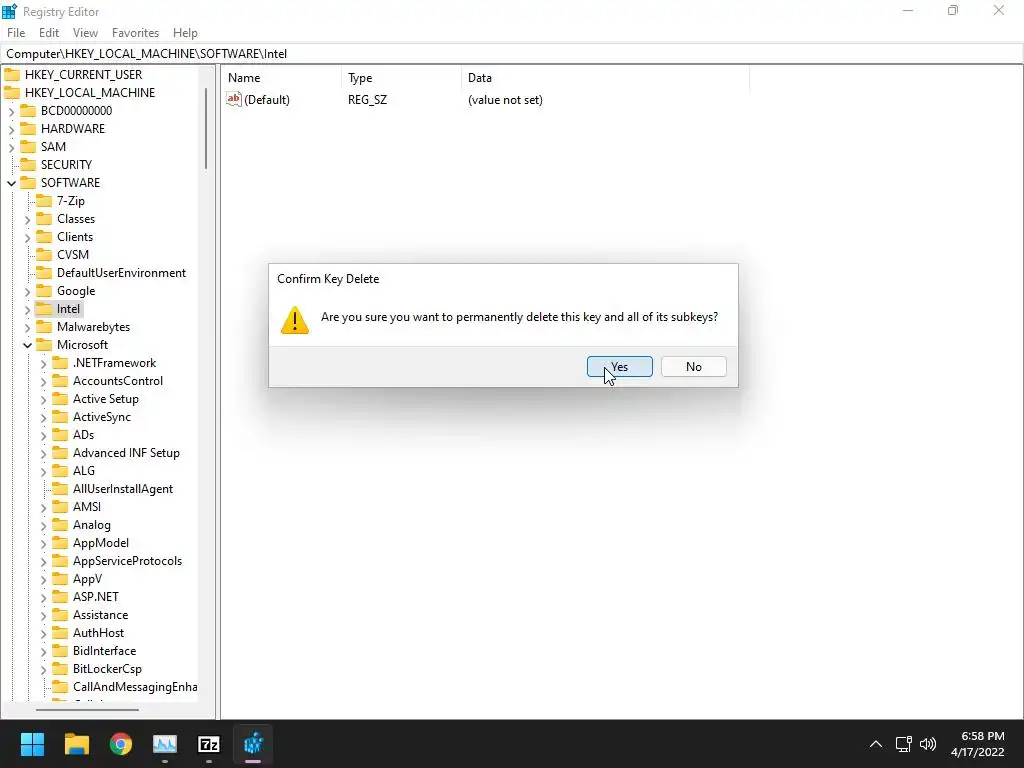Click the AccountsControl folder icon

tap(60, 381)
